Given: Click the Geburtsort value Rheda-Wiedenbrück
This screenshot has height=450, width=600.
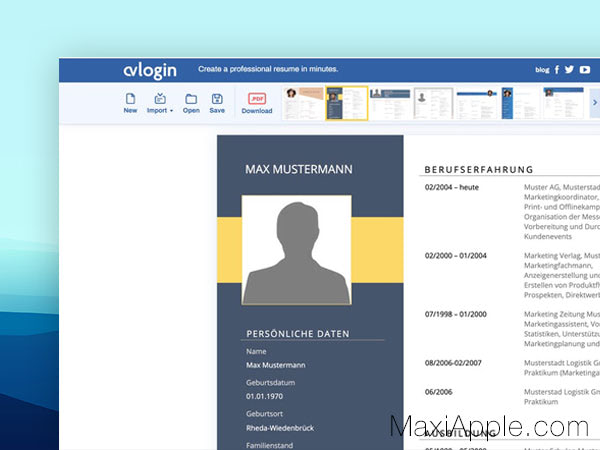Looking at the screenshot, I should pos(280,428).
